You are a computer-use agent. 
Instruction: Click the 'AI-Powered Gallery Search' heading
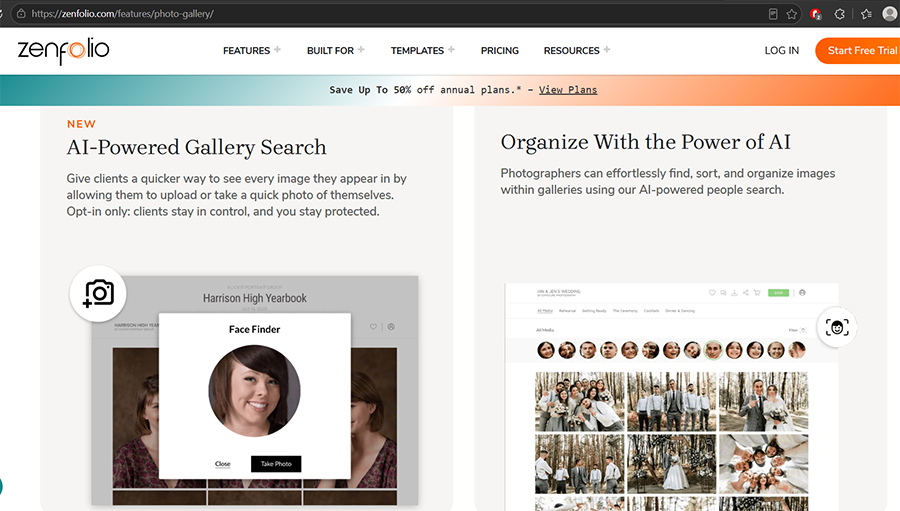tap(196, 148)
